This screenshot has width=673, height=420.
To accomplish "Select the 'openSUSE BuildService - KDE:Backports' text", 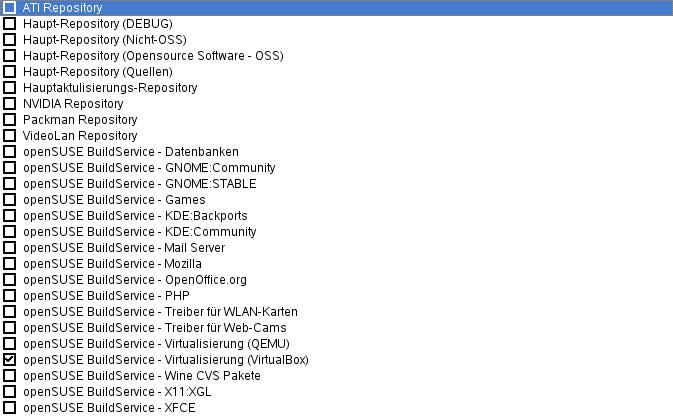I will (136, 216).
